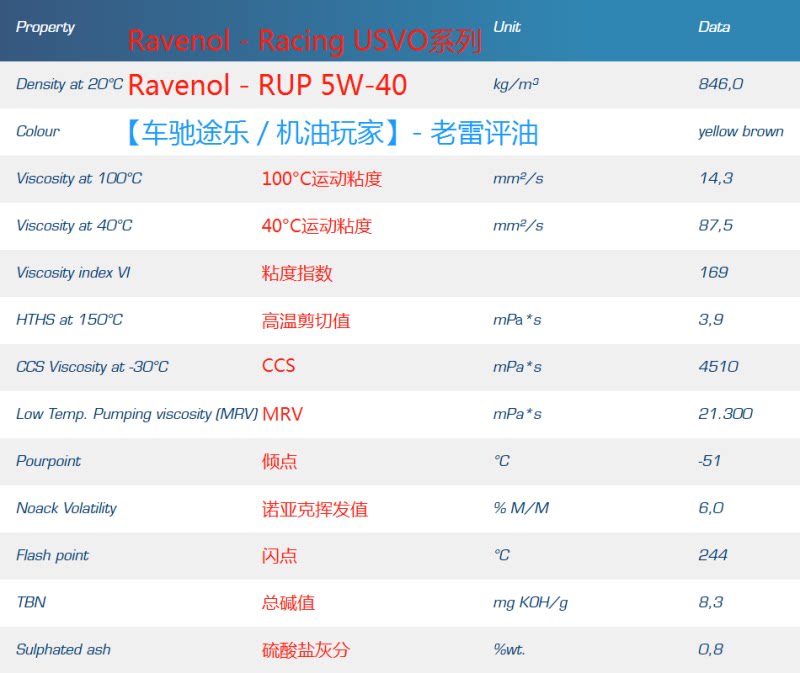Screen dimensions: 800x673
Task: Click the red MRV annotation
Action: [283, 414]
